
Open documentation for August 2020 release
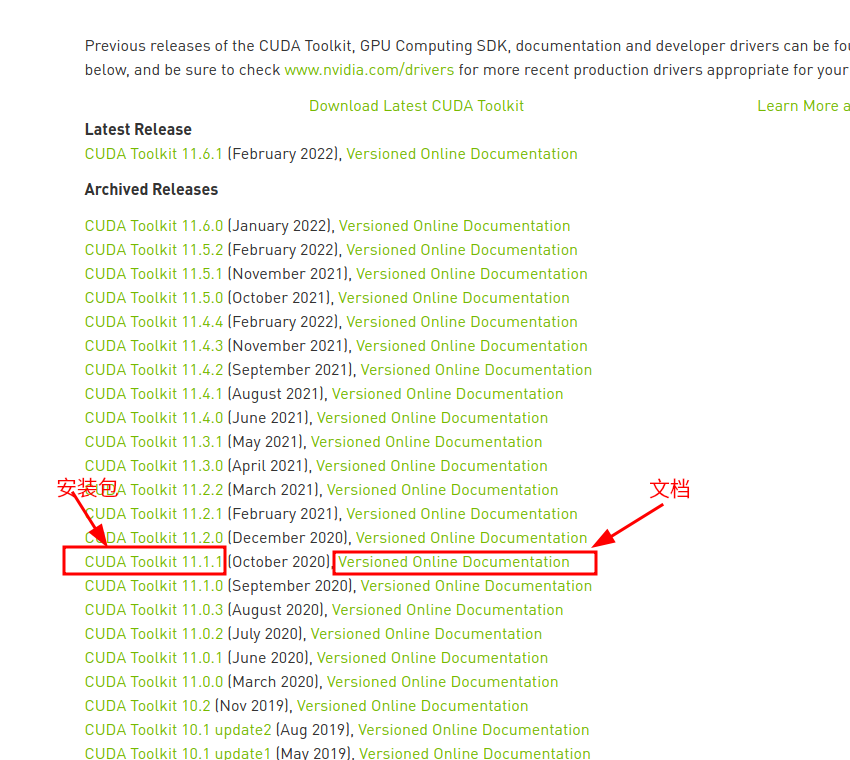[x=448, y=610]
